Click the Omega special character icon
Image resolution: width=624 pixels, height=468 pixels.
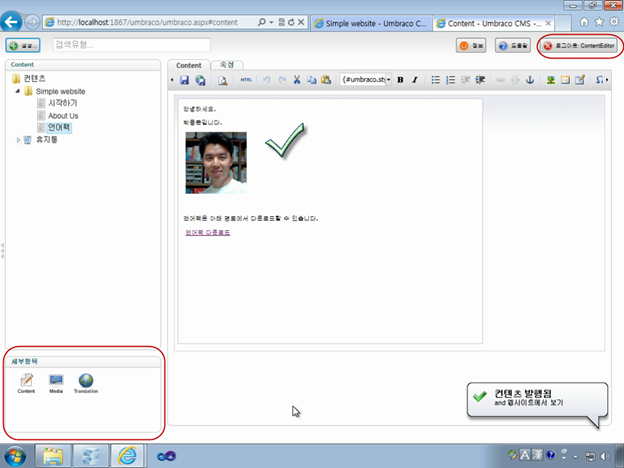point(599,80)
